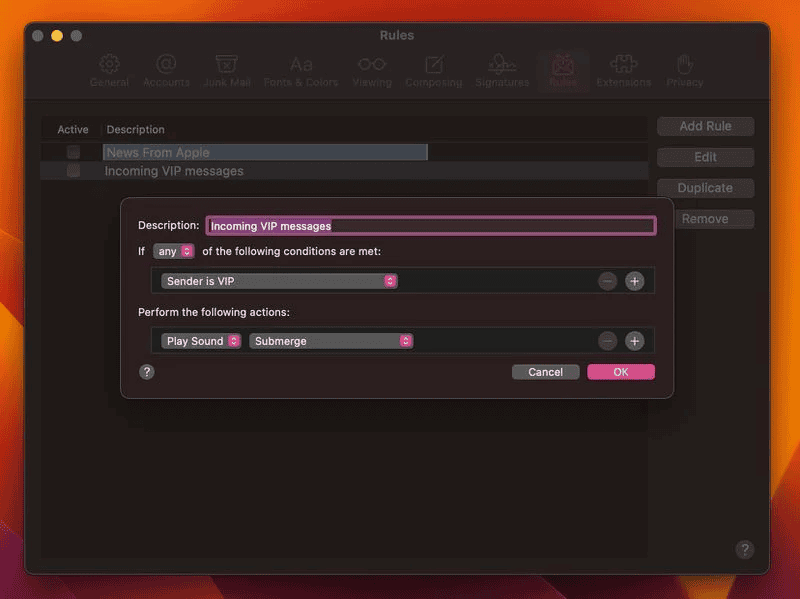The image size is (800, 599).
Task: Open Fonts & Colors preferences
Action: (x=301, y=70)
